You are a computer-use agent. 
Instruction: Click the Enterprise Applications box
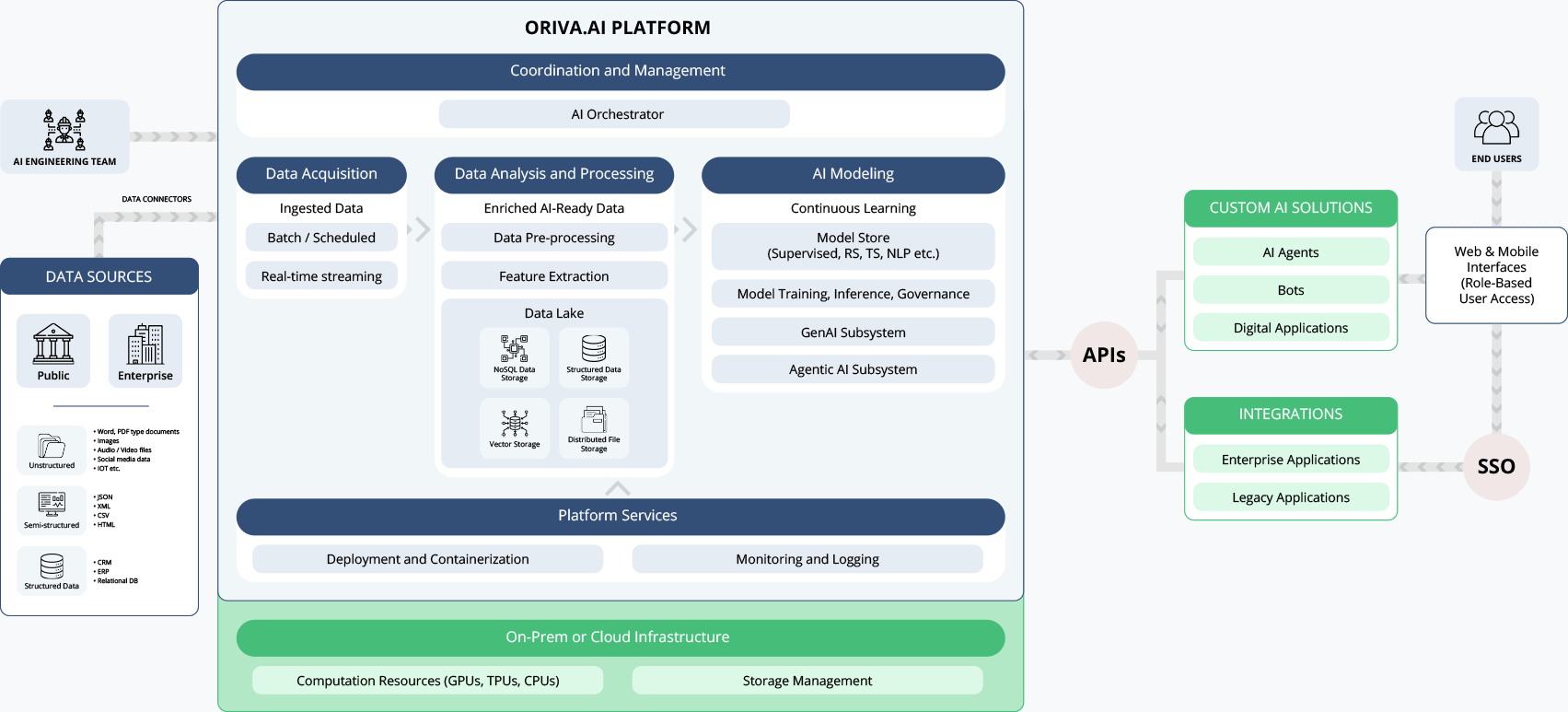[x=1291, y=460]
